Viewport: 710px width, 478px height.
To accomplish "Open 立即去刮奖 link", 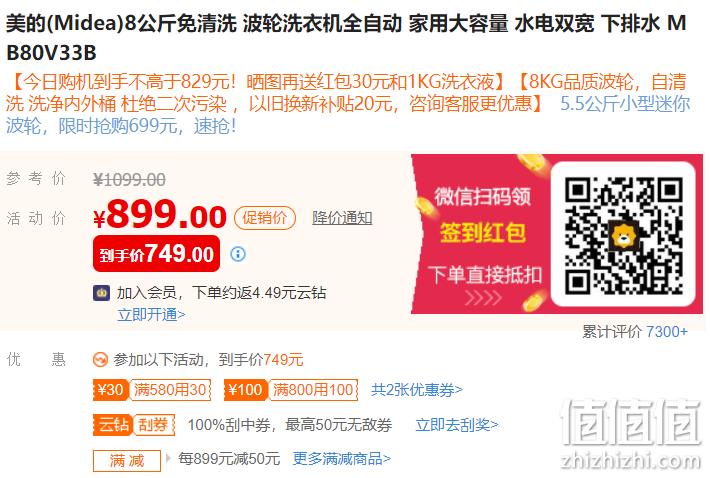I will tap(456, 425).
